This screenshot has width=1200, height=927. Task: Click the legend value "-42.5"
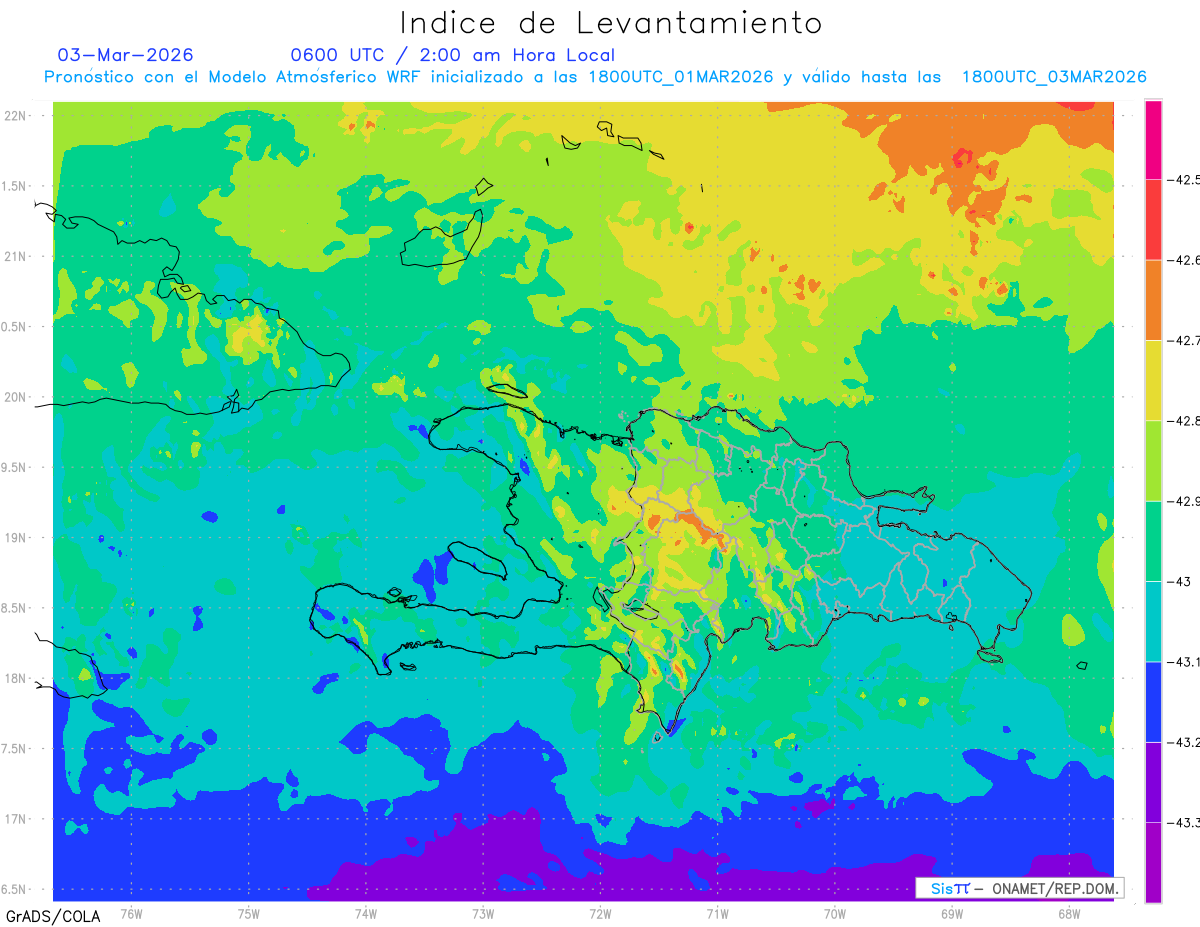[1183, 180]
